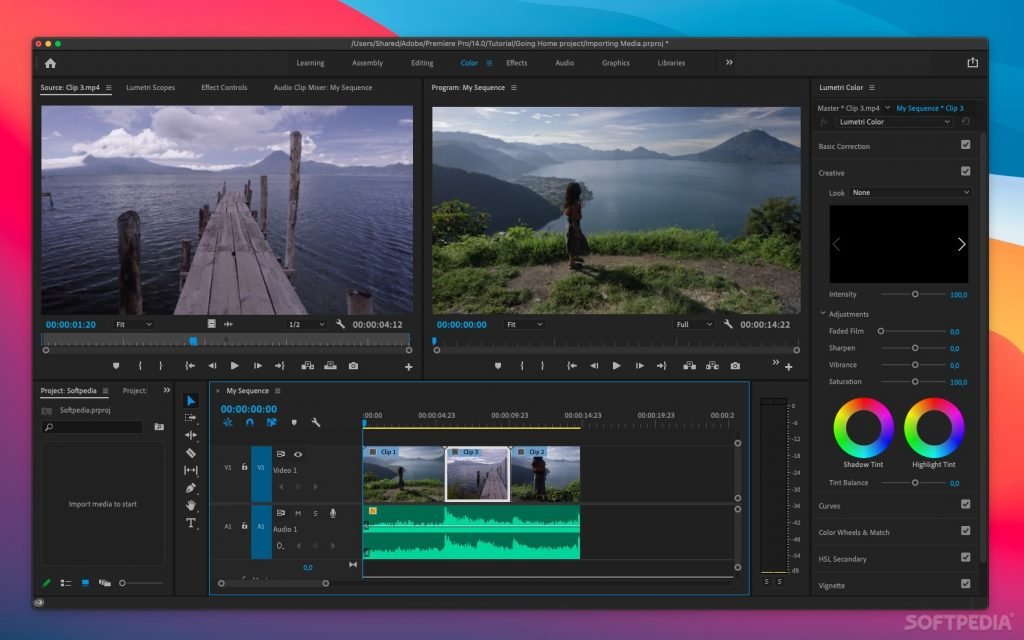Select the Ripple Edit tool
The width and height of the screenshot is (1024, 640).
(x=191, y=435)
